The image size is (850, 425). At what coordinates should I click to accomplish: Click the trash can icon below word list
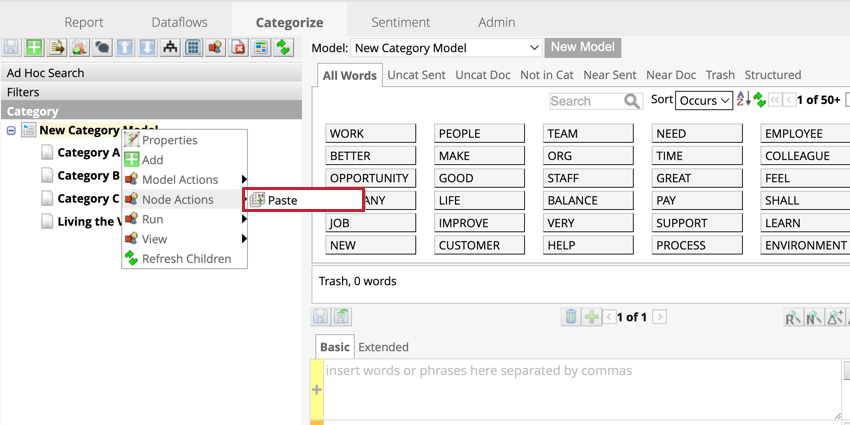coord(570,317)
